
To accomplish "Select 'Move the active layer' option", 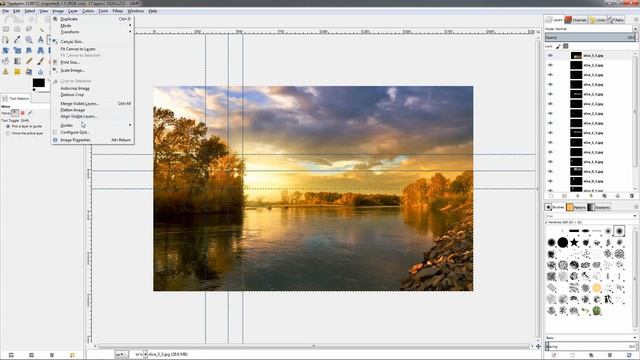I will 25,133.
